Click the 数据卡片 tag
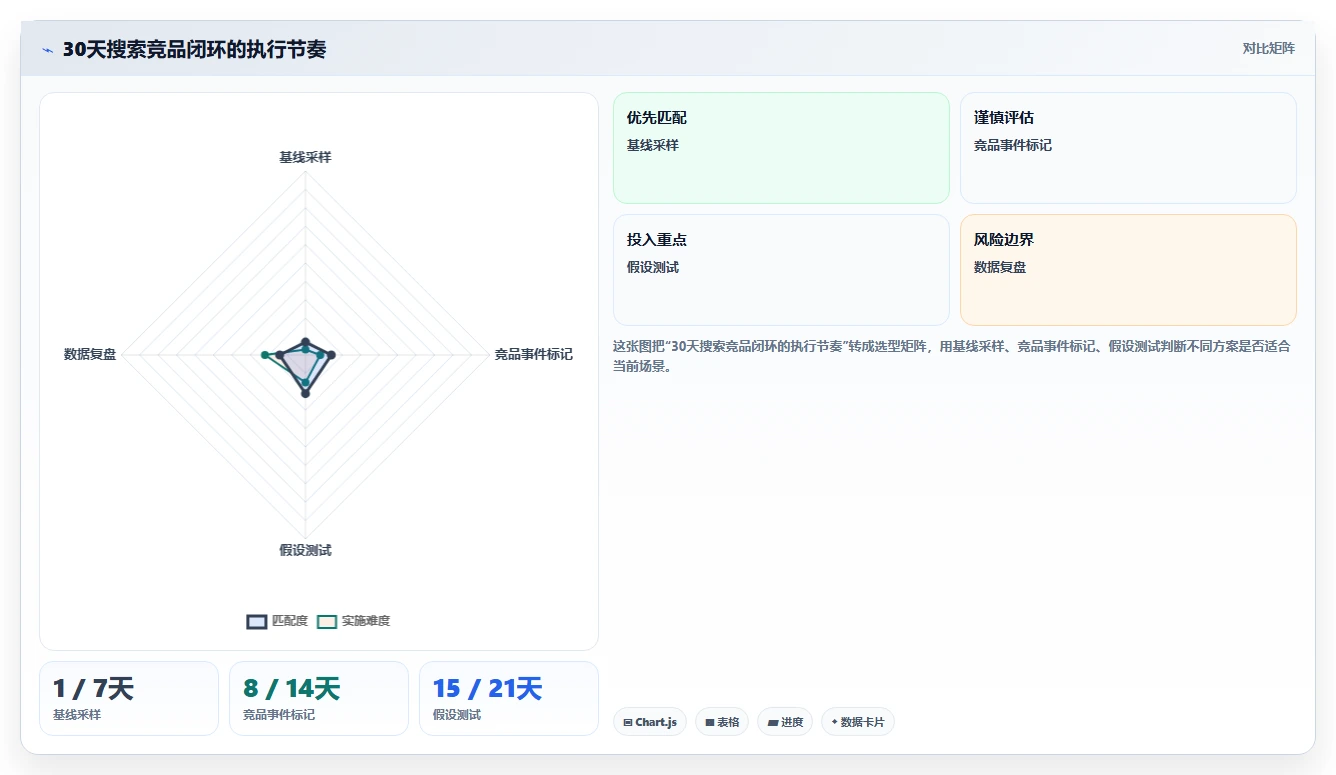The height and width of the screenshot is (775, 1336). (x=858, y=722)
